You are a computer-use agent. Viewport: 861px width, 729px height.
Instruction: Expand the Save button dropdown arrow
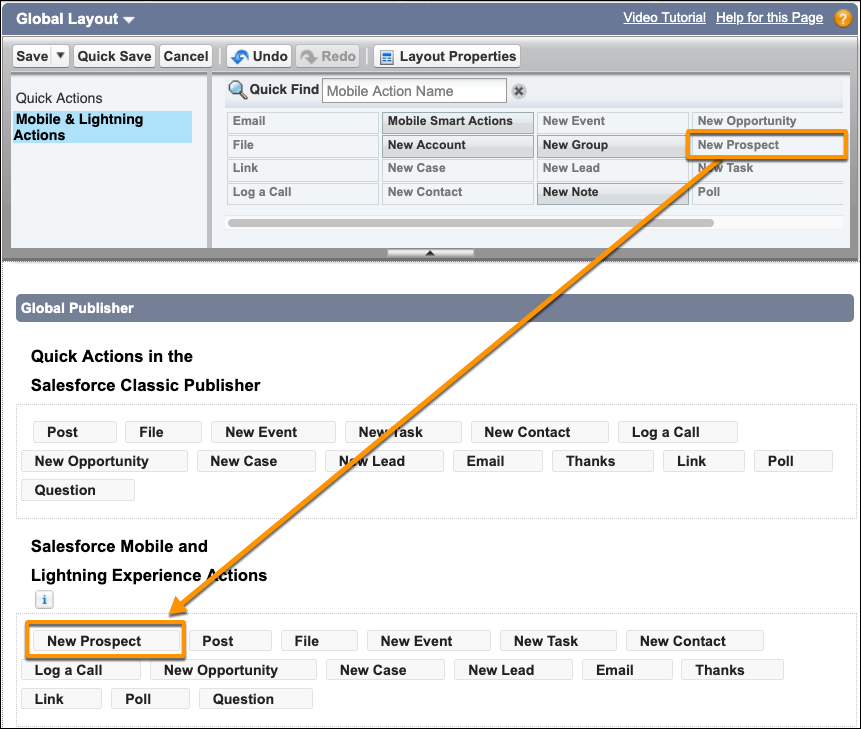[60, 55]
